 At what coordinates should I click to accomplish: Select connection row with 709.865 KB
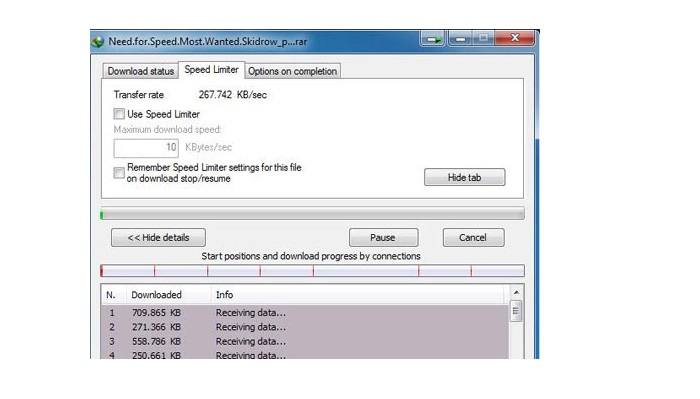click(305, 313)
